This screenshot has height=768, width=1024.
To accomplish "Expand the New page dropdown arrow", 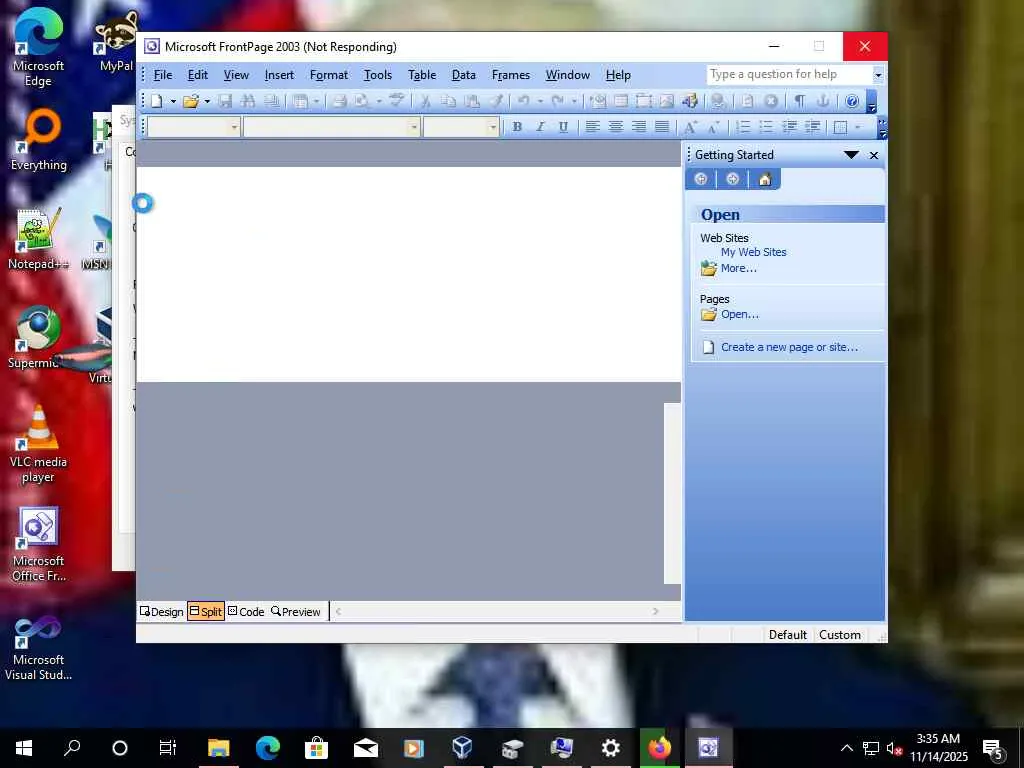I will (173, 101).
